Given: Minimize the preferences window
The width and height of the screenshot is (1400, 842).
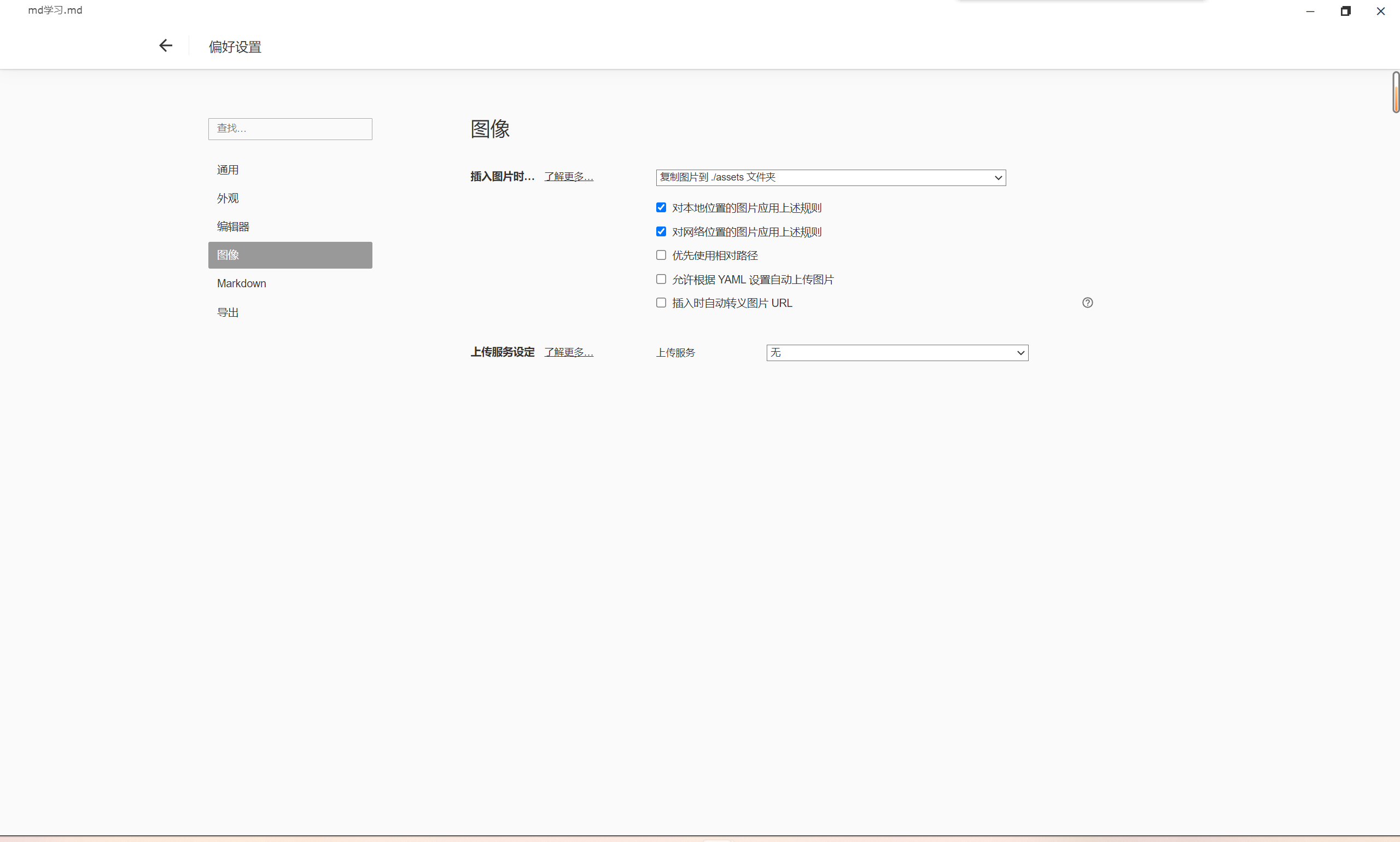Looking at the screenshot, I should point(1310,11).
